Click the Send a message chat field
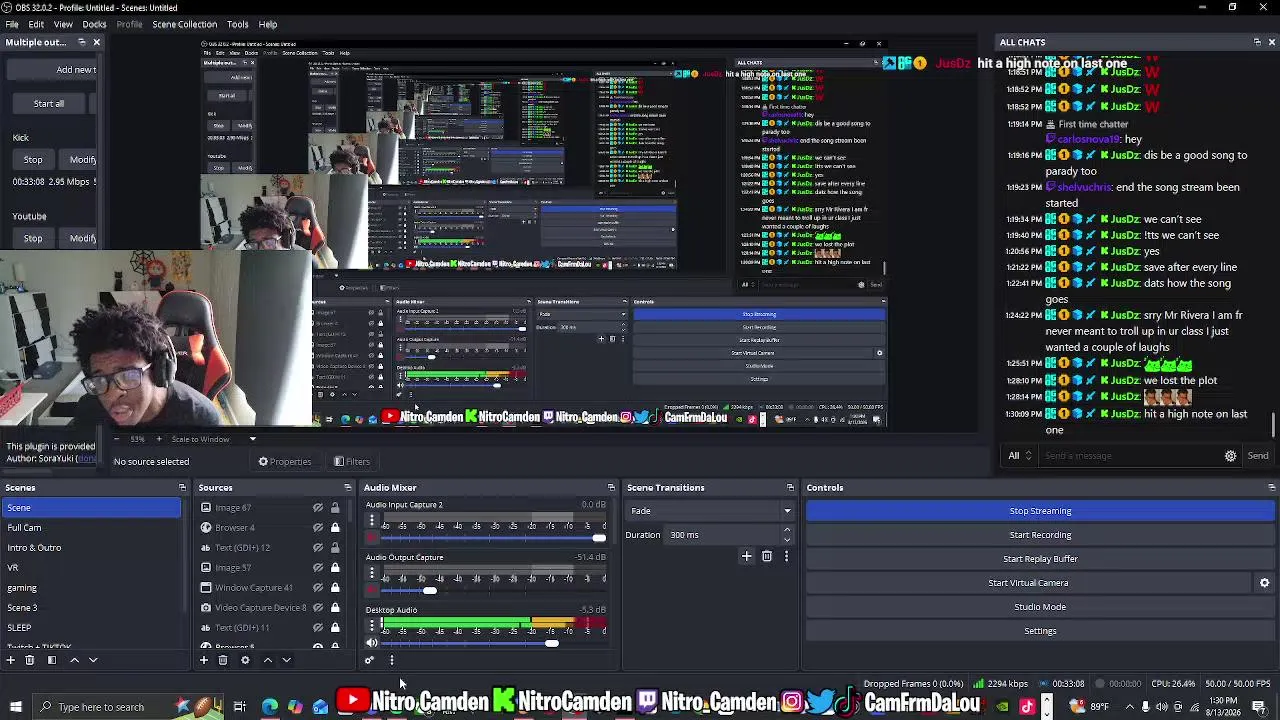 click(x=1130, y=456)
